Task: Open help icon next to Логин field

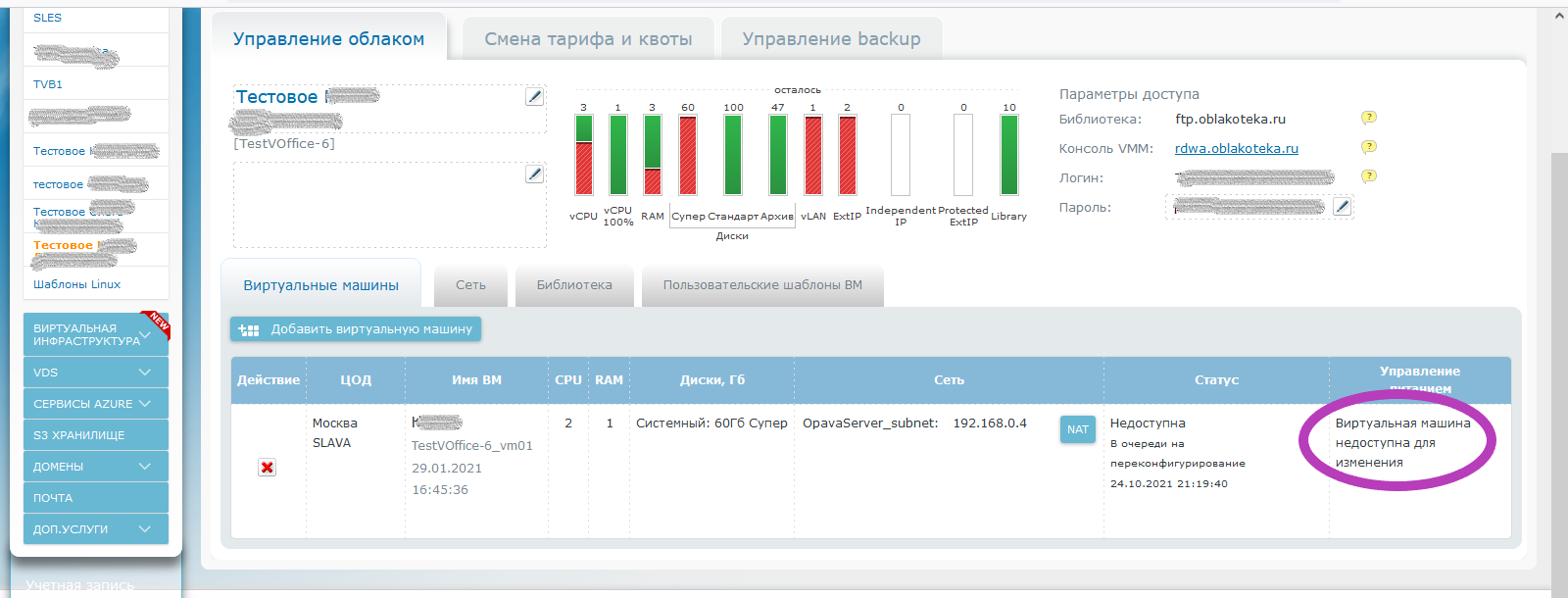Action: pos(1369,176)
